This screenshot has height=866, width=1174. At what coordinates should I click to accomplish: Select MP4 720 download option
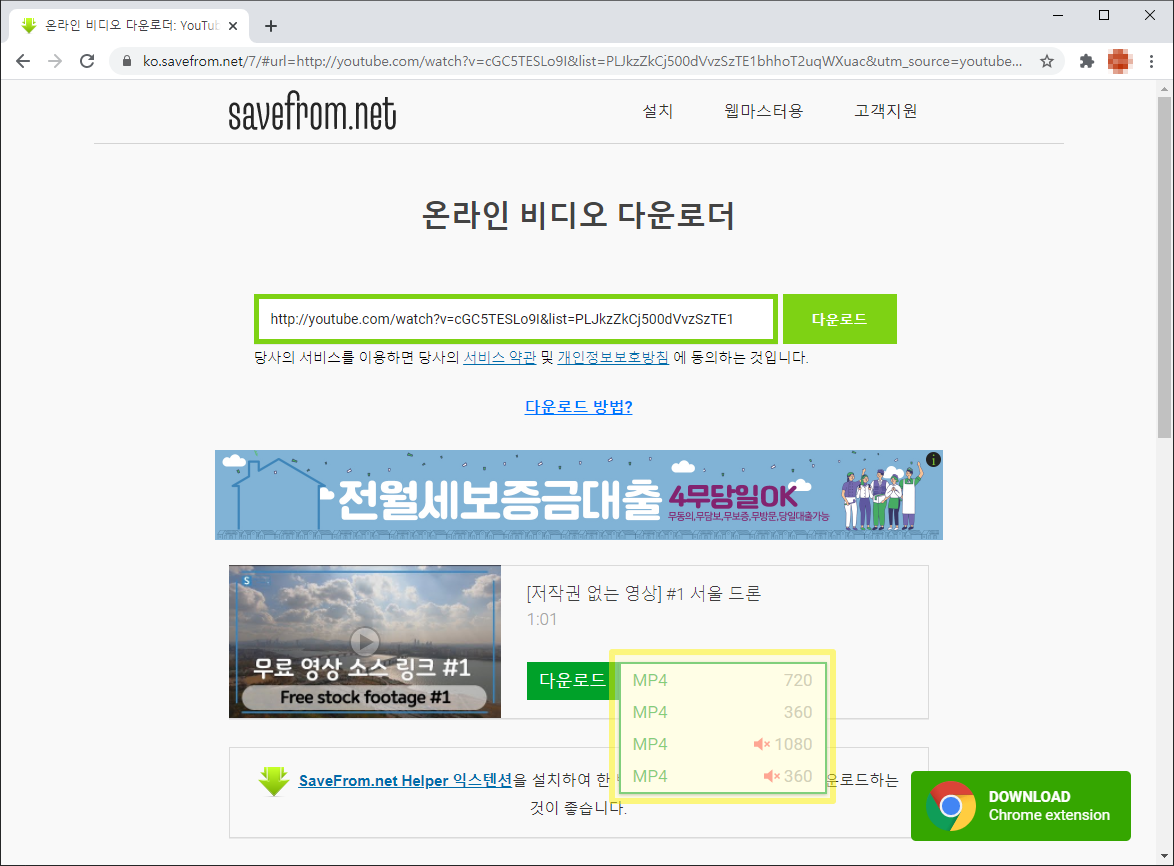tap(722, 680)
